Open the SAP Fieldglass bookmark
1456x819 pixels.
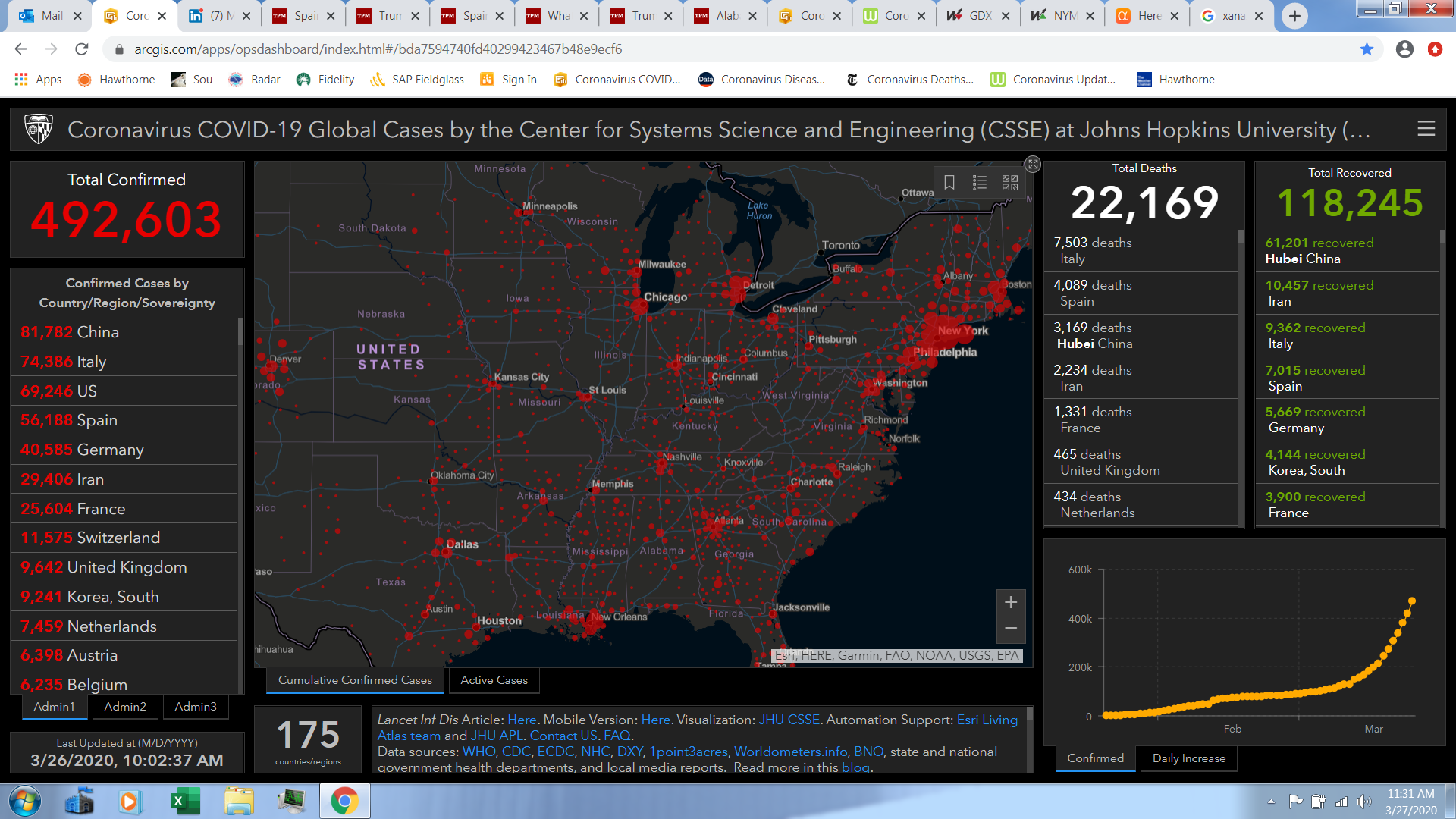point(417,80)
